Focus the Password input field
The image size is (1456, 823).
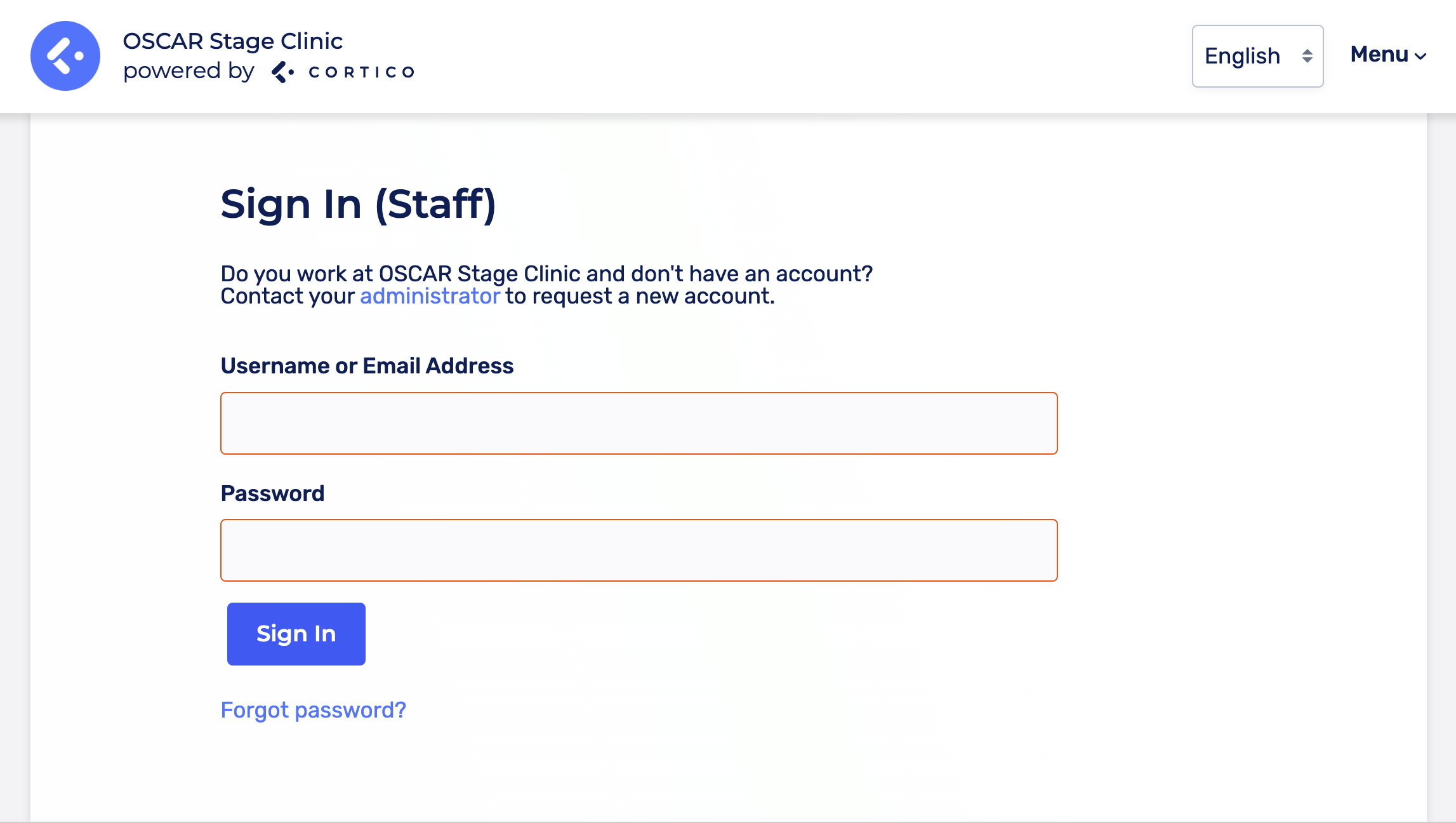[639, 550]
